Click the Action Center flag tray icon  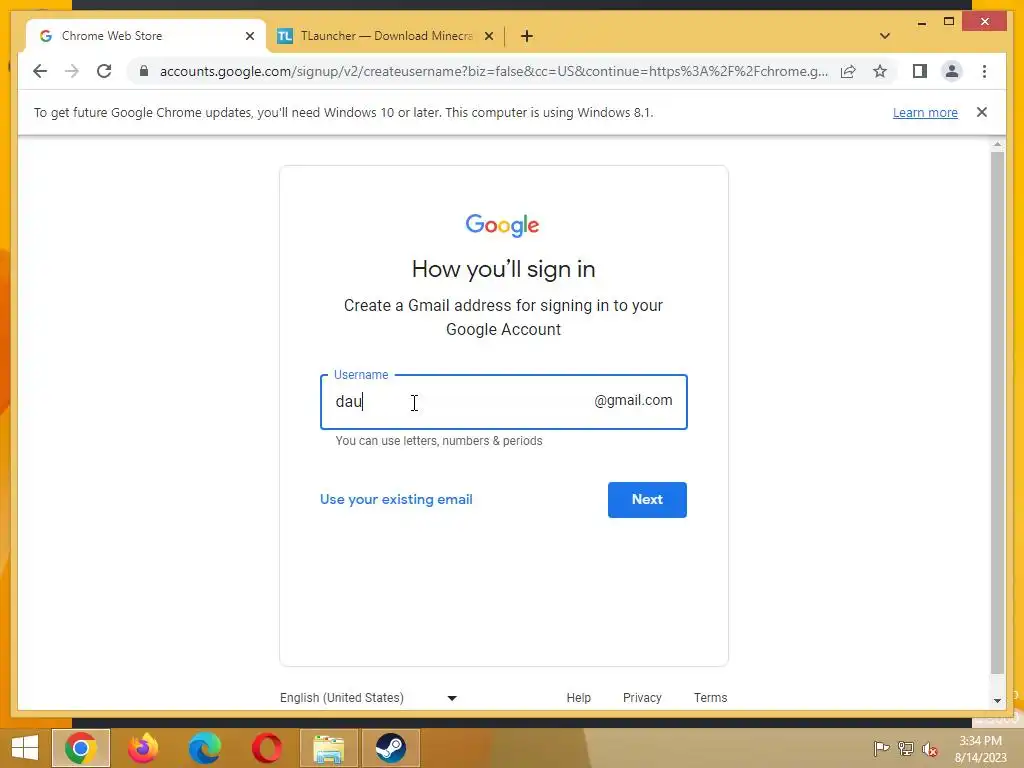coord(881,748)
